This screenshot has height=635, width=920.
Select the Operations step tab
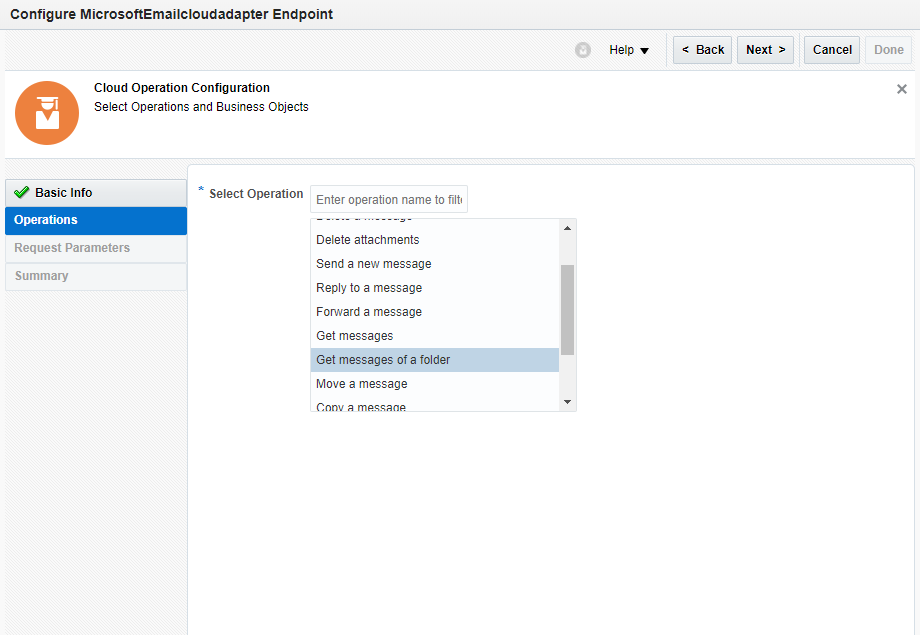point(46,220)
